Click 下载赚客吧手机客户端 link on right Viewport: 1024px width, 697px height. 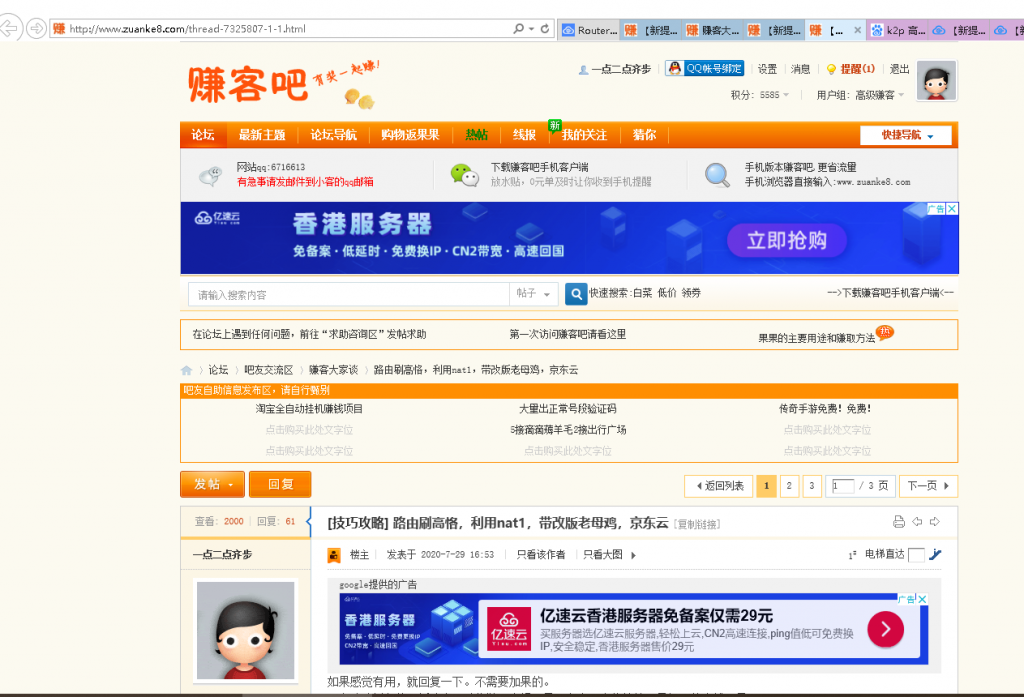point(890,293)
